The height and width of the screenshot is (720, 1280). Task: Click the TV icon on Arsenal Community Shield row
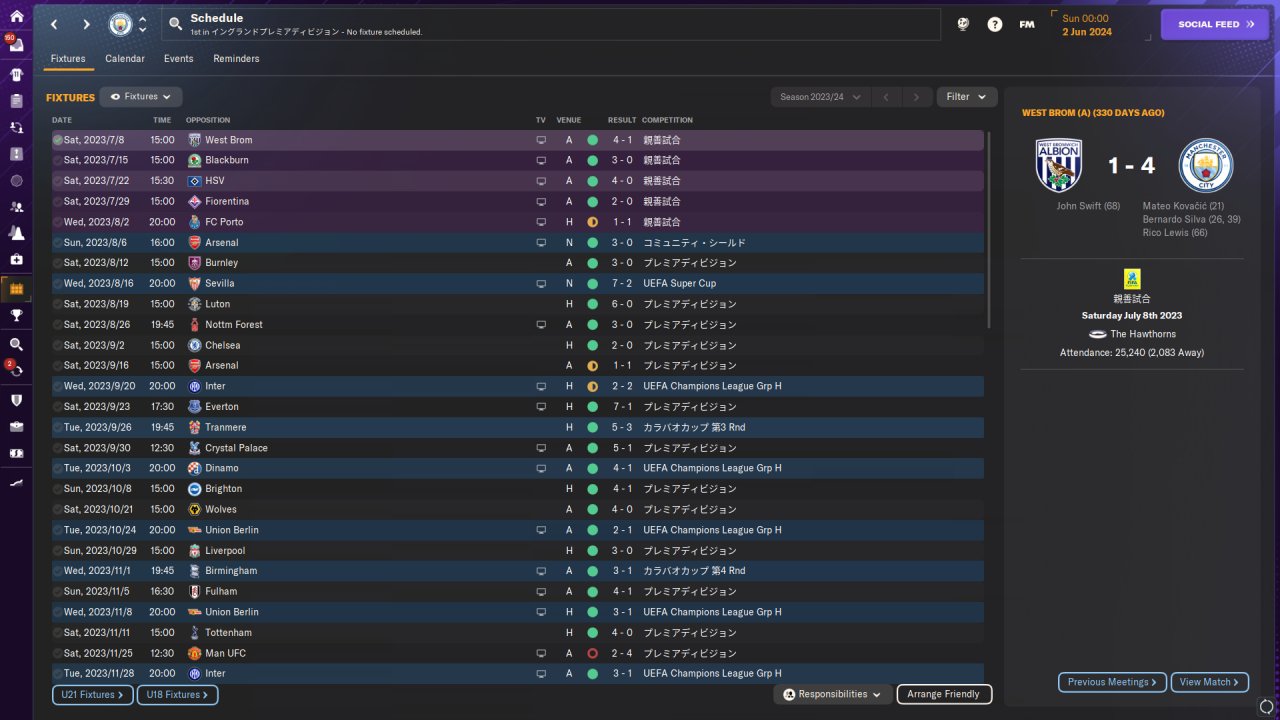click(541, 243)
